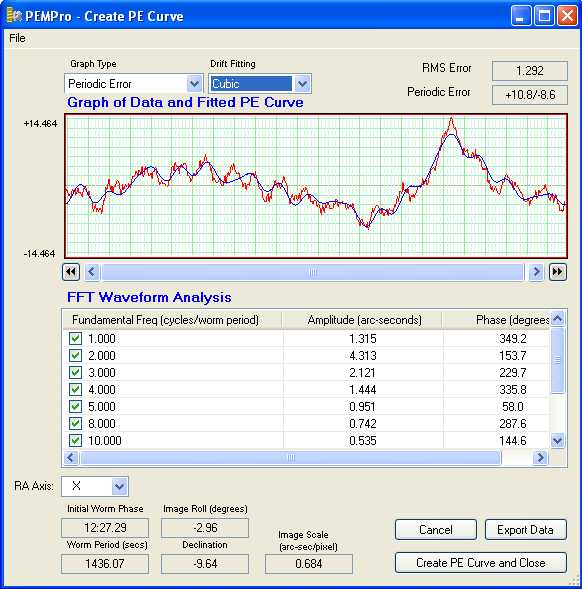582x589 pixels.
Task: Click the -14.464 graph axis label
Action: tap(39, 254)
